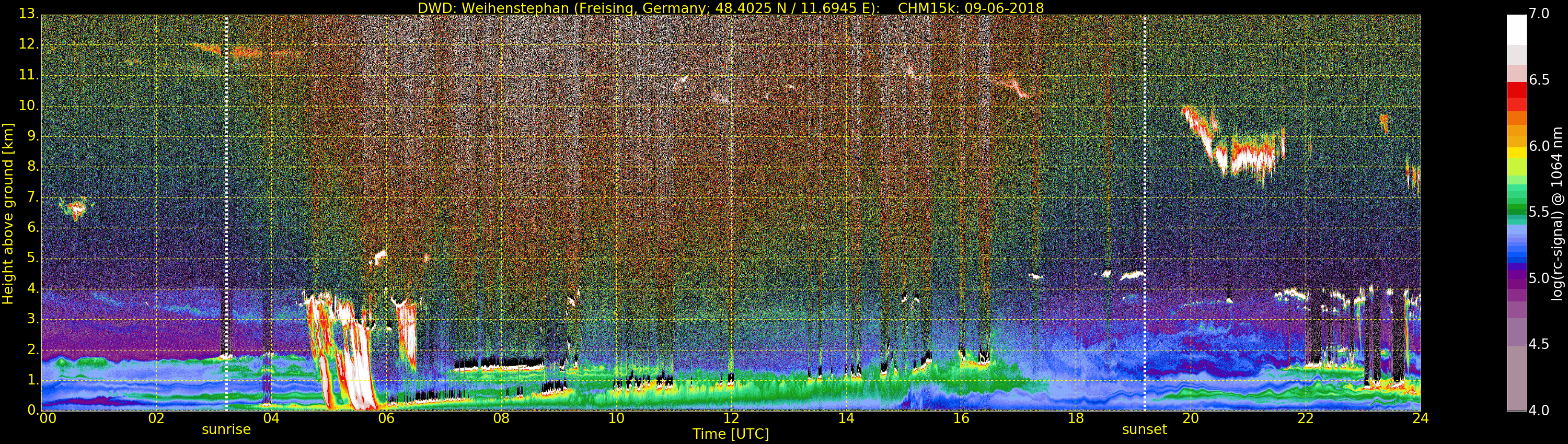Click the time-axis tick label "18"

[1076, 418]
